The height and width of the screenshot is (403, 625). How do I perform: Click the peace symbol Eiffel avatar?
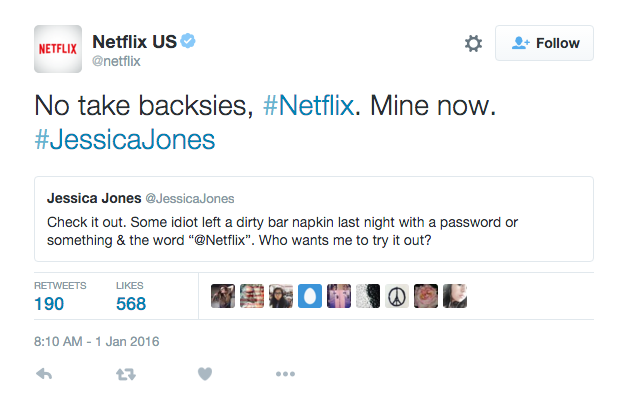[x=397, y=296]
